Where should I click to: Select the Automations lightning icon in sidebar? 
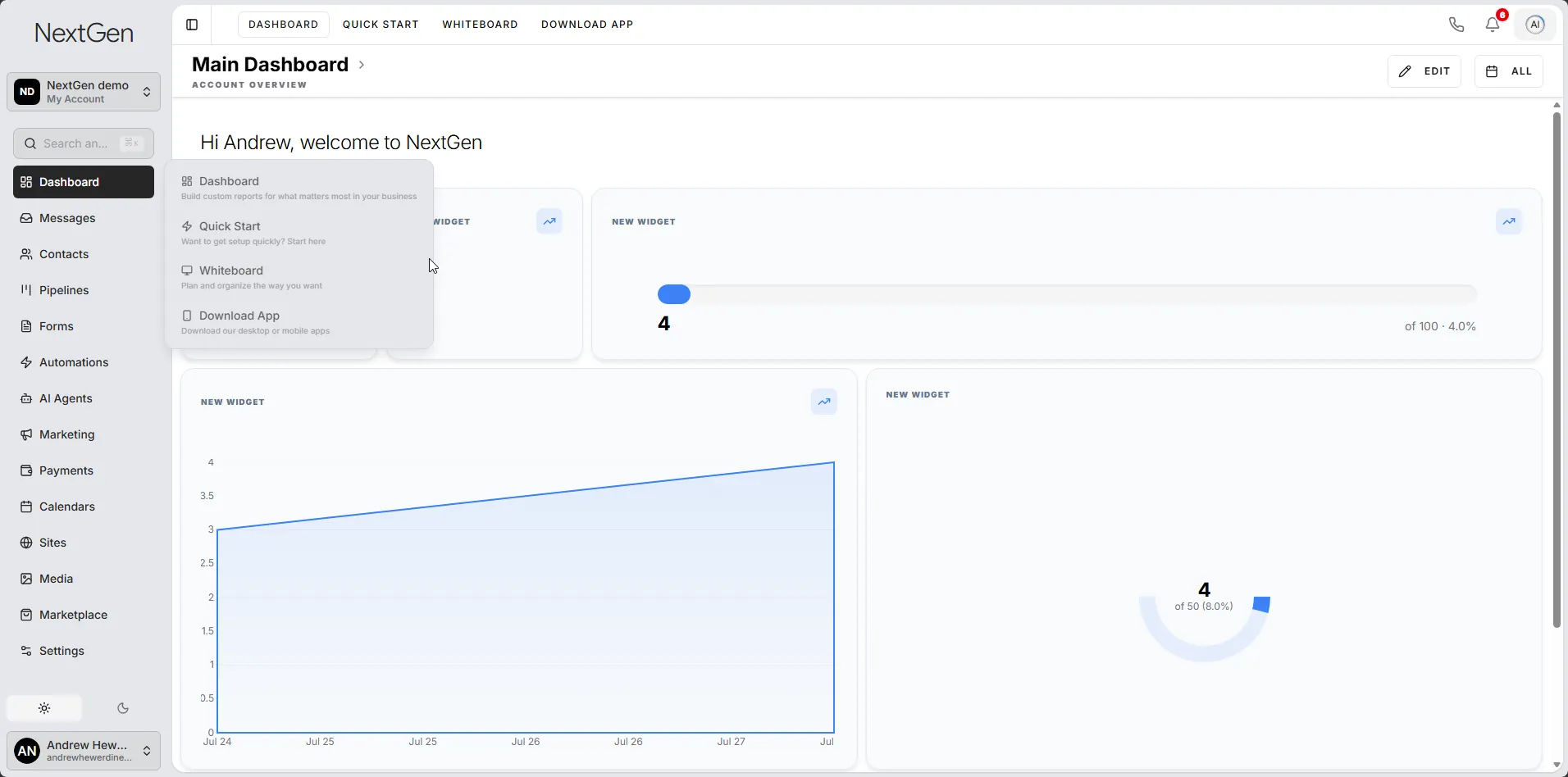(x=26, y=362)
